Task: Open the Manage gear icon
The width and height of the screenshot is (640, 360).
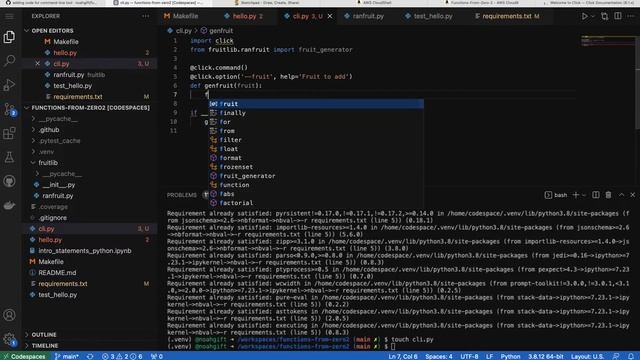Action: (9, 339)
